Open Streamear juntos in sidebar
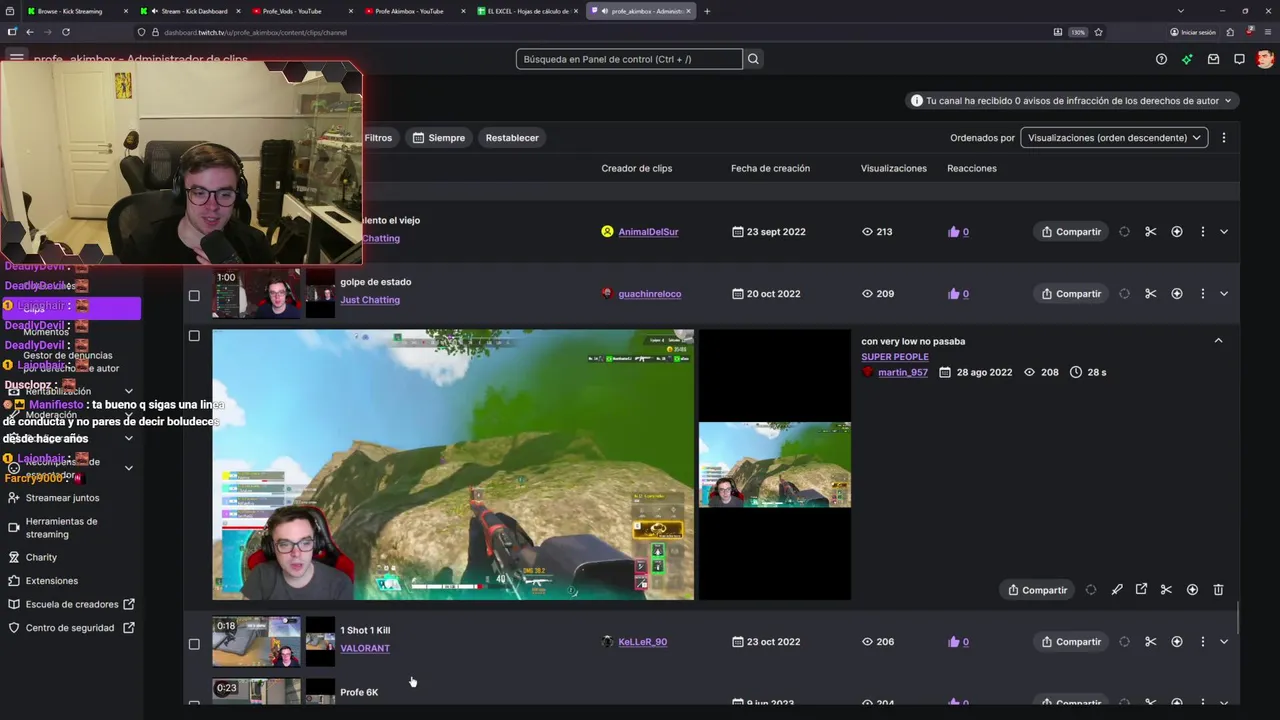 [62, 498]
